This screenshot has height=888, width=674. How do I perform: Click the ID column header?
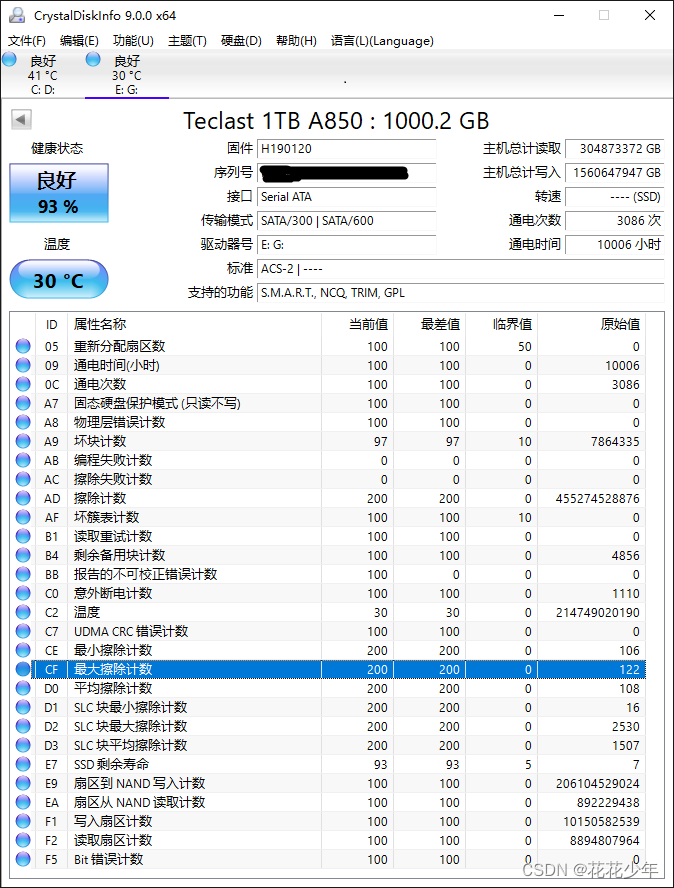52,325
